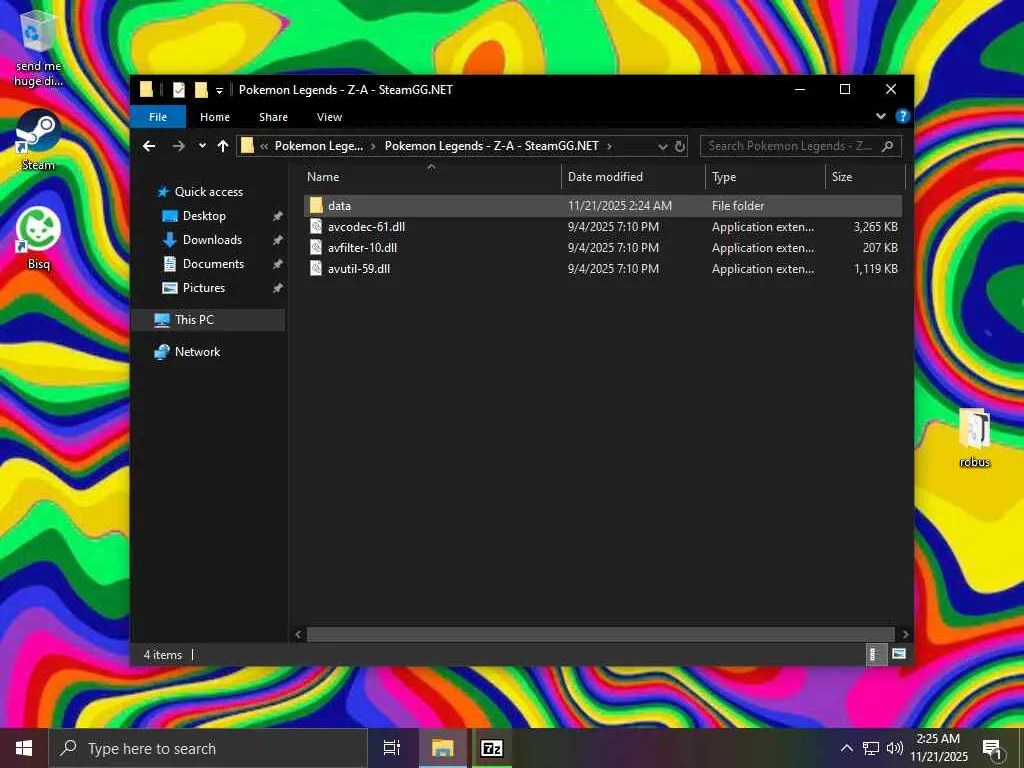1024x768 pixels.
Task: Open Explorer Help question mark icon
Action: tap(903, 116)
